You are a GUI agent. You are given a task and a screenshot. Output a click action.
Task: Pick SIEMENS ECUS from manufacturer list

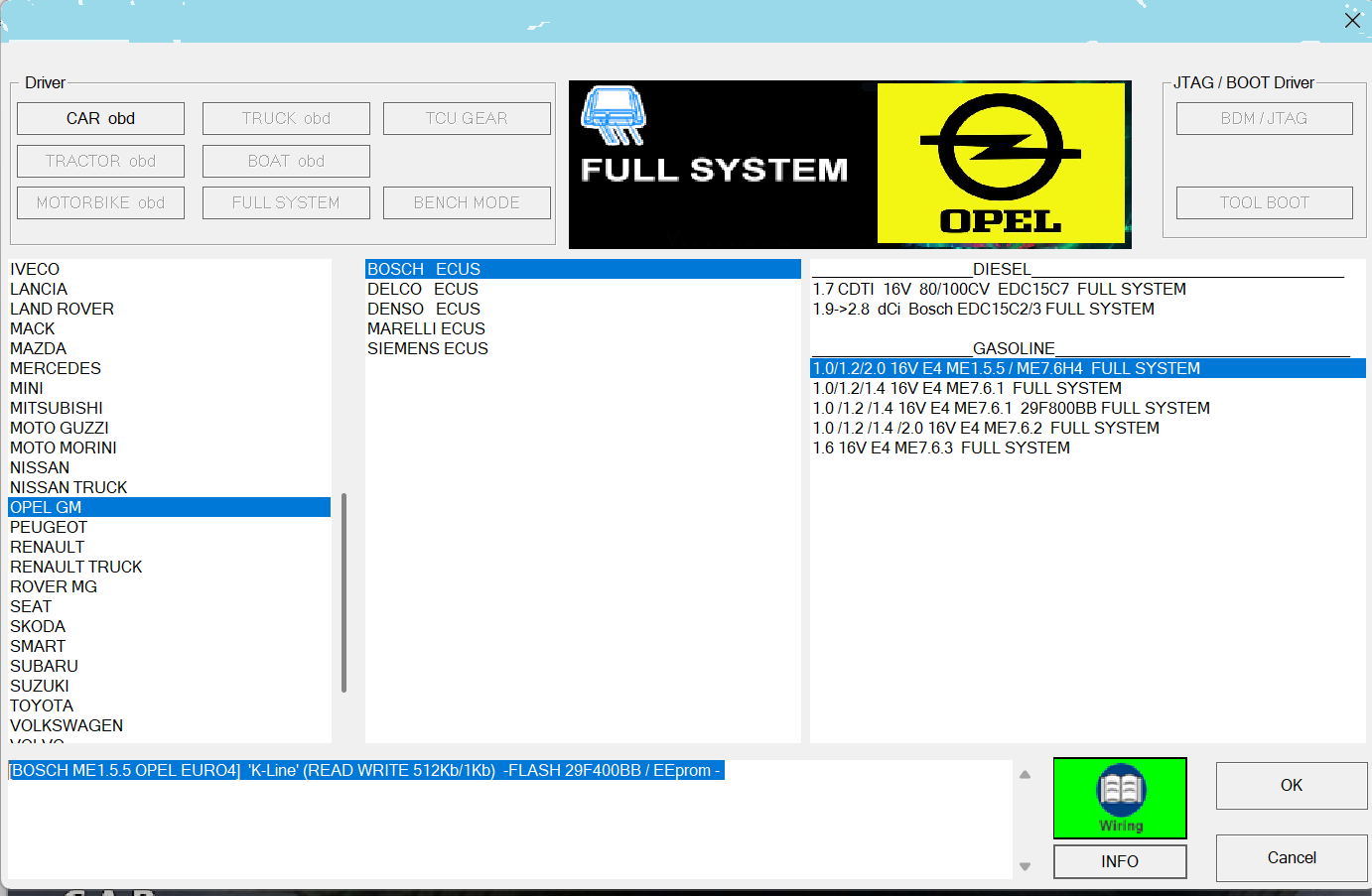click(428, 348)
